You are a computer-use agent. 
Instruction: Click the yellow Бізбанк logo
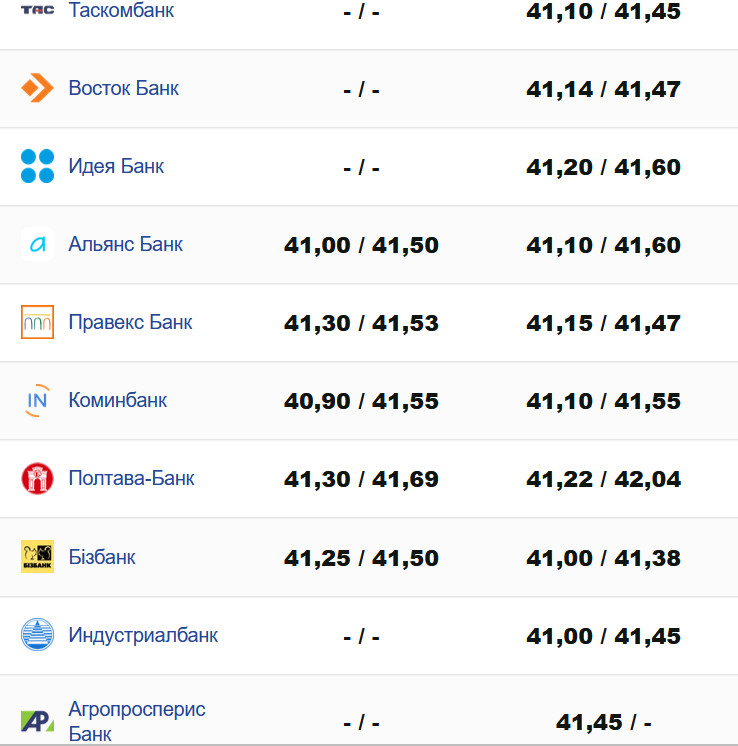[37, 557]
